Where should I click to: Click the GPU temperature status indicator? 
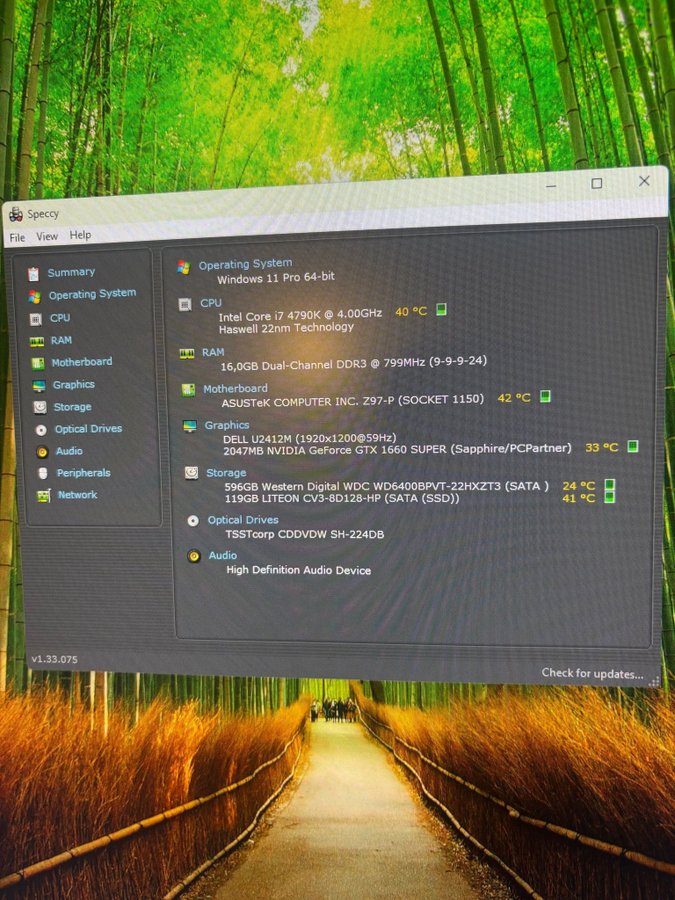coord(632,447)
